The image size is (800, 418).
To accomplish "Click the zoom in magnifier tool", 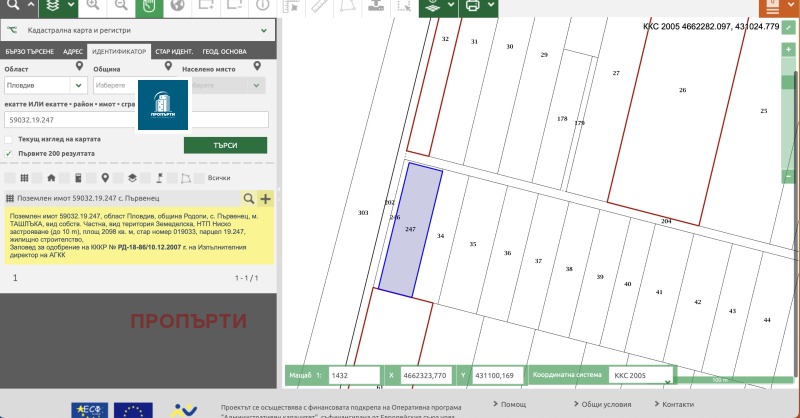I will tap(93, 5).
